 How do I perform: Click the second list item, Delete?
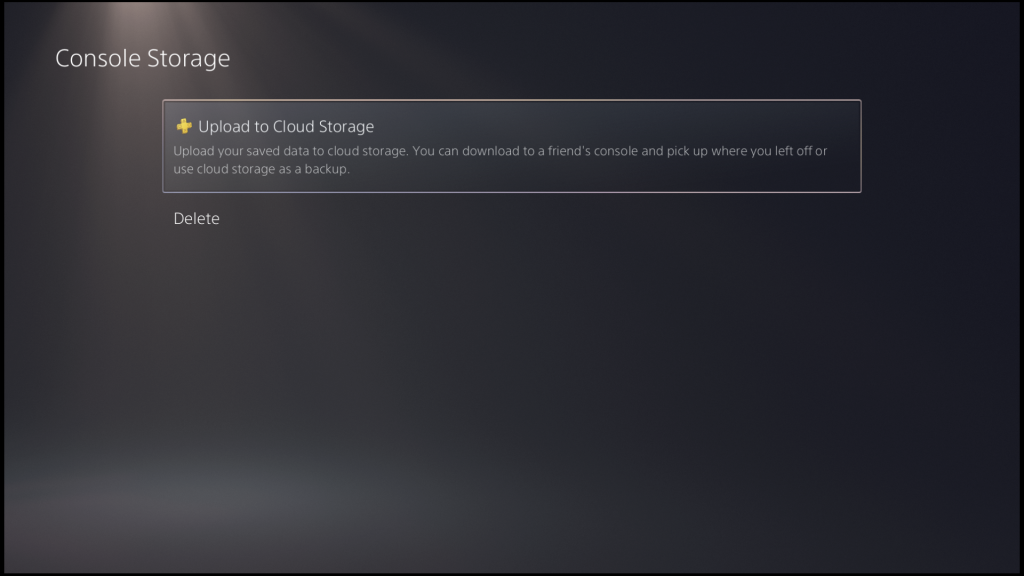[196, 218]
